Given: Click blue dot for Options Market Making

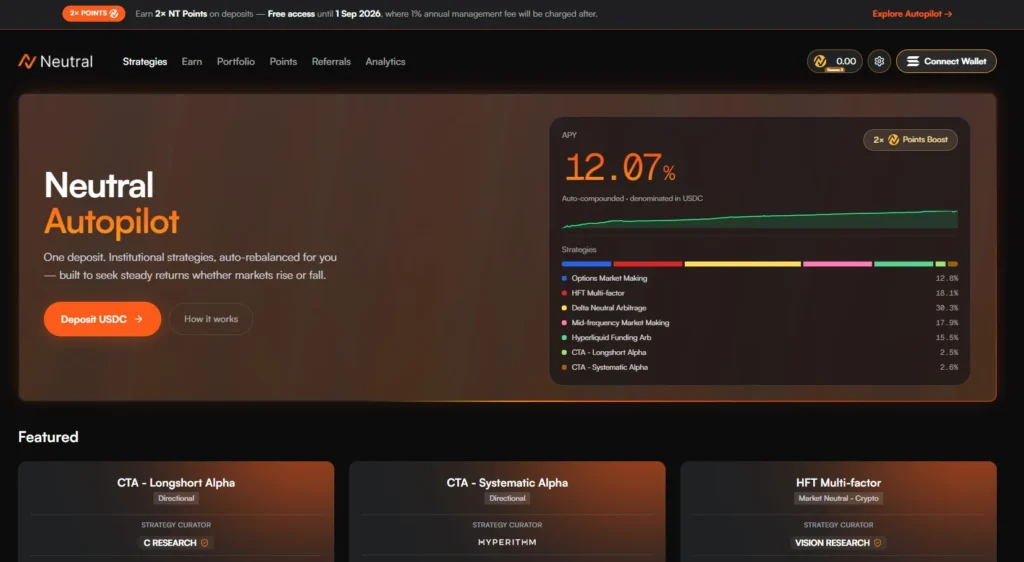Looking at the screenshot, I should 564,278.
